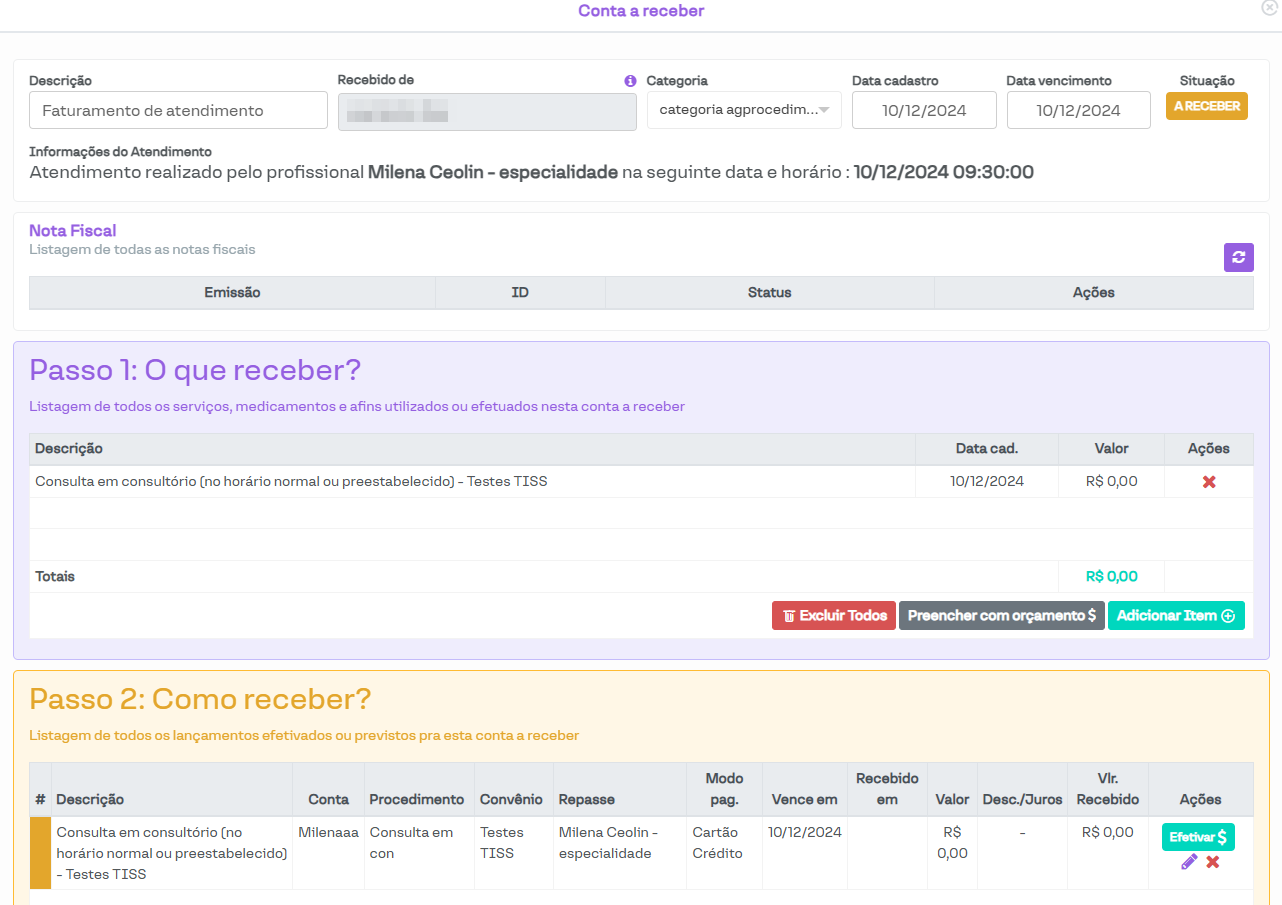This screenshot has height=905, width=1282.
Task: Click the Recebido de field
Action: click(487, 111)
